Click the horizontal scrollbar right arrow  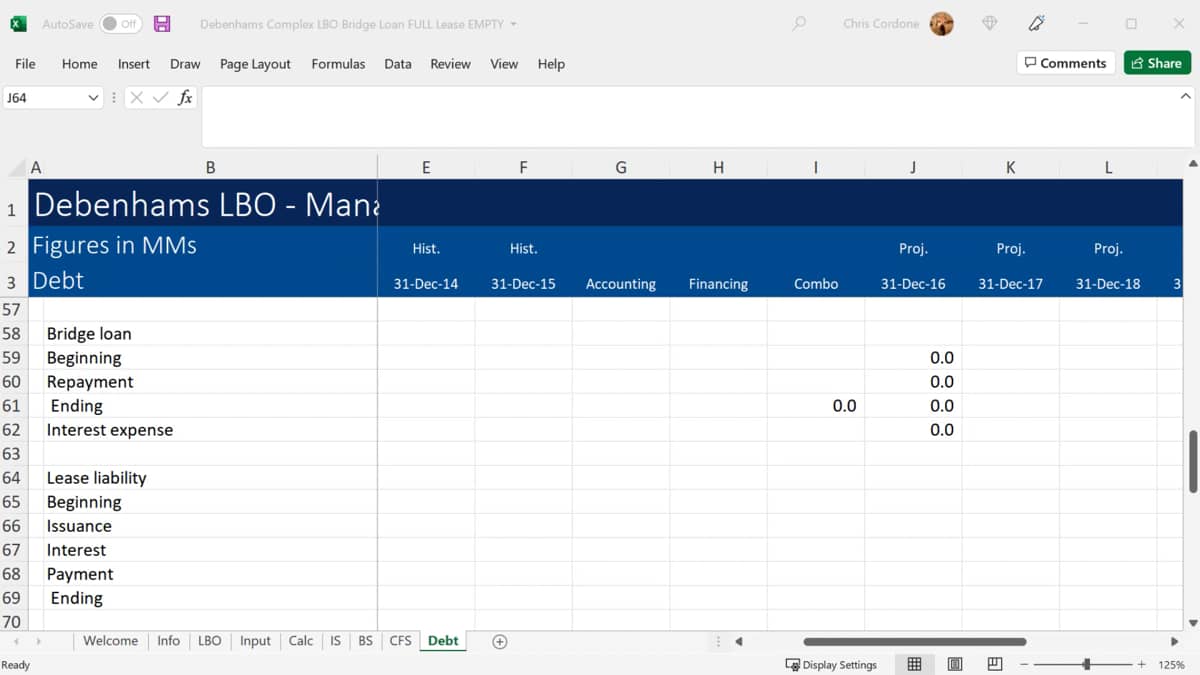(1174, 642)
